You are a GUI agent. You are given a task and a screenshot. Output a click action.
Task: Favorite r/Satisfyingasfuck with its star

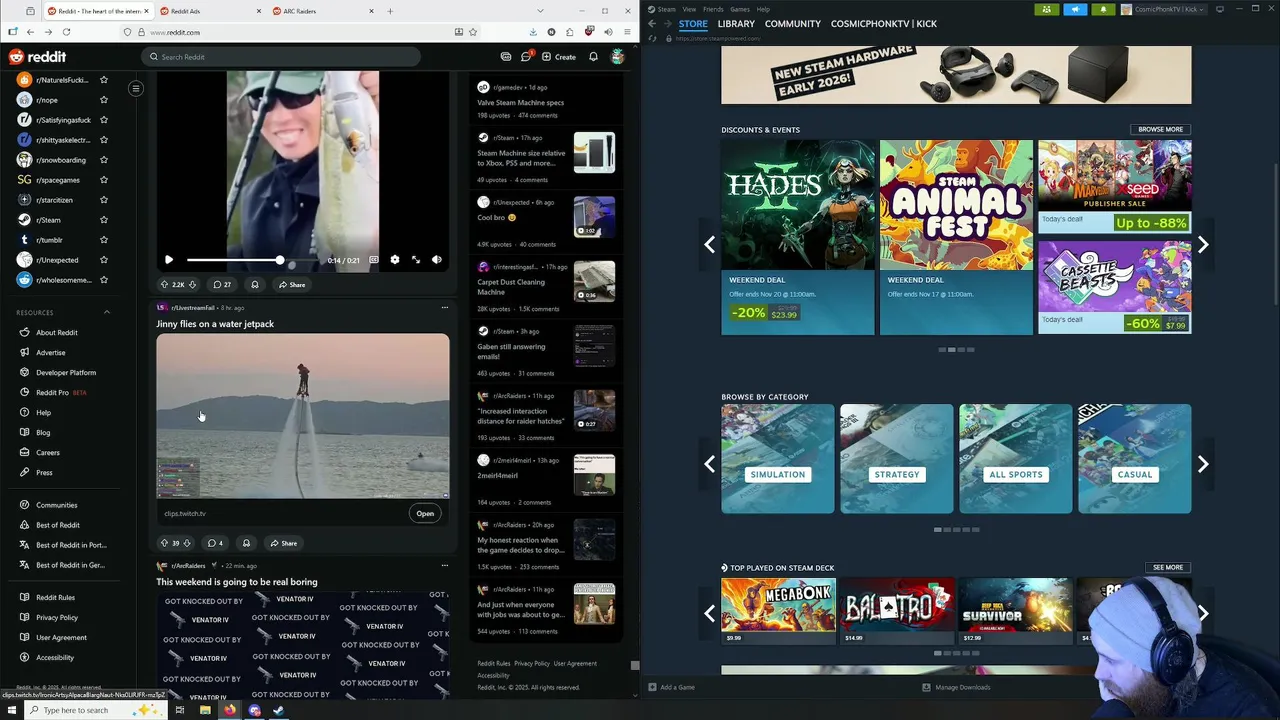click(104, 120)
